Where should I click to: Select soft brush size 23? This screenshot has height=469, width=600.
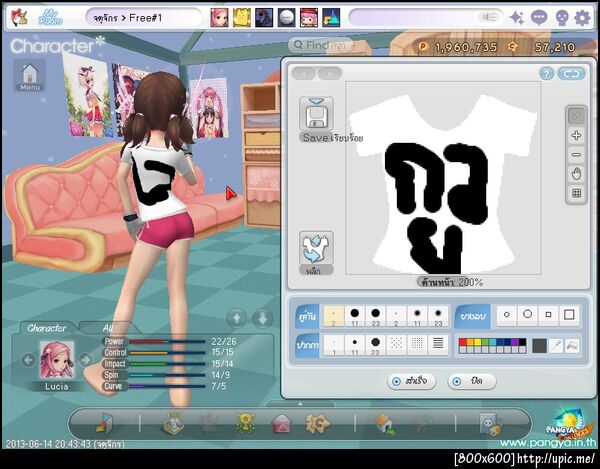(438, 316)
